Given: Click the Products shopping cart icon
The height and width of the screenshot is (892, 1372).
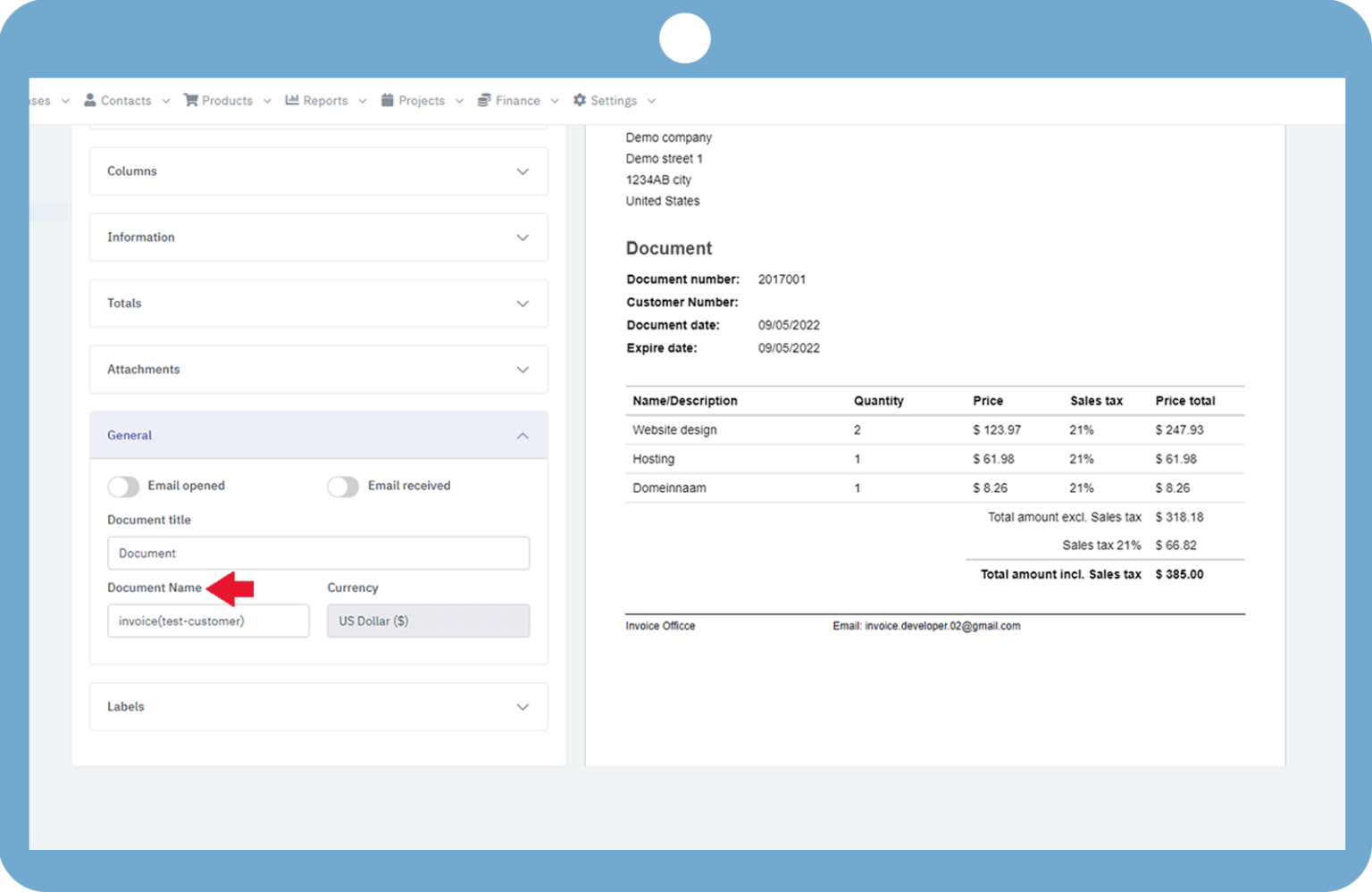Looking at the screenshot, I should (191, 100).
